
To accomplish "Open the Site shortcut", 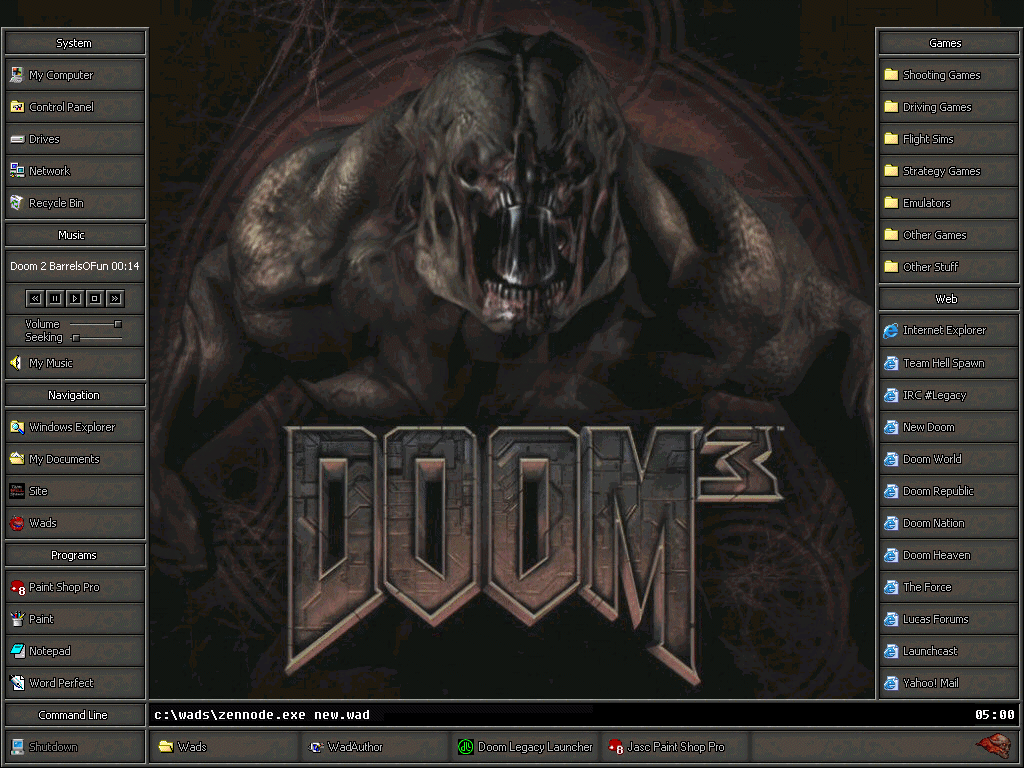I will point(75,491).
